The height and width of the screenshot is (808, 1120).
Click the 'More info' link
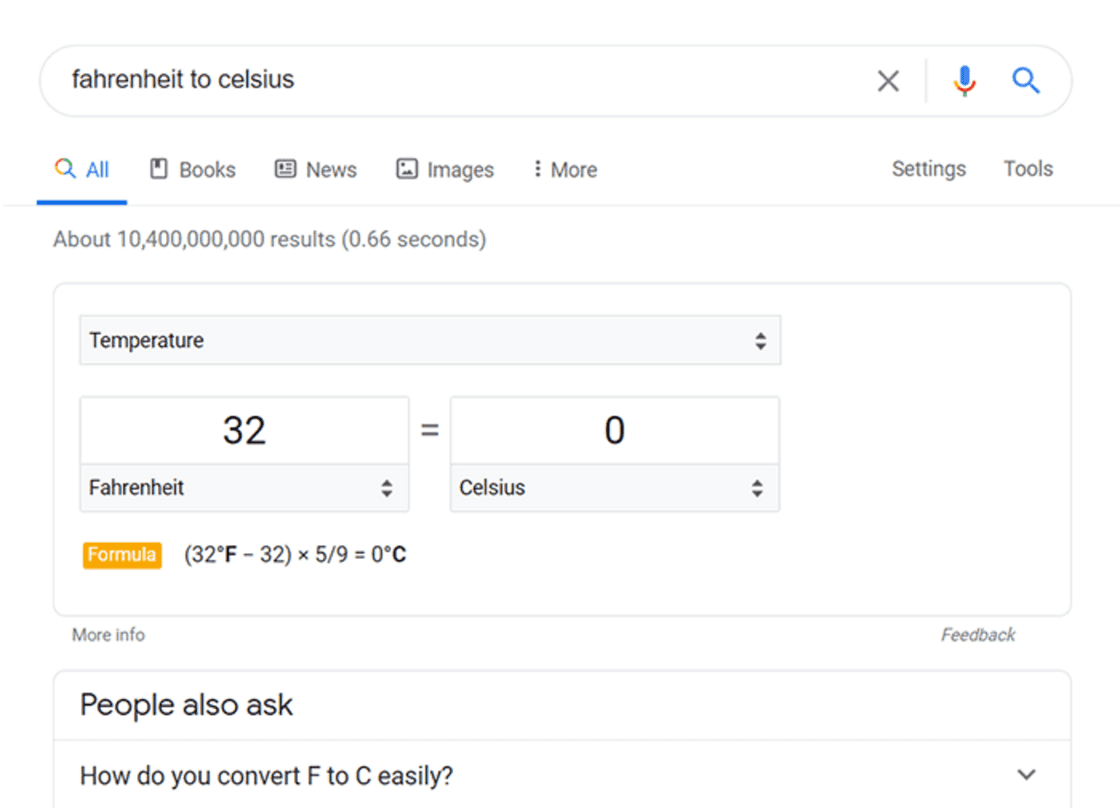(x=107, y=634)
